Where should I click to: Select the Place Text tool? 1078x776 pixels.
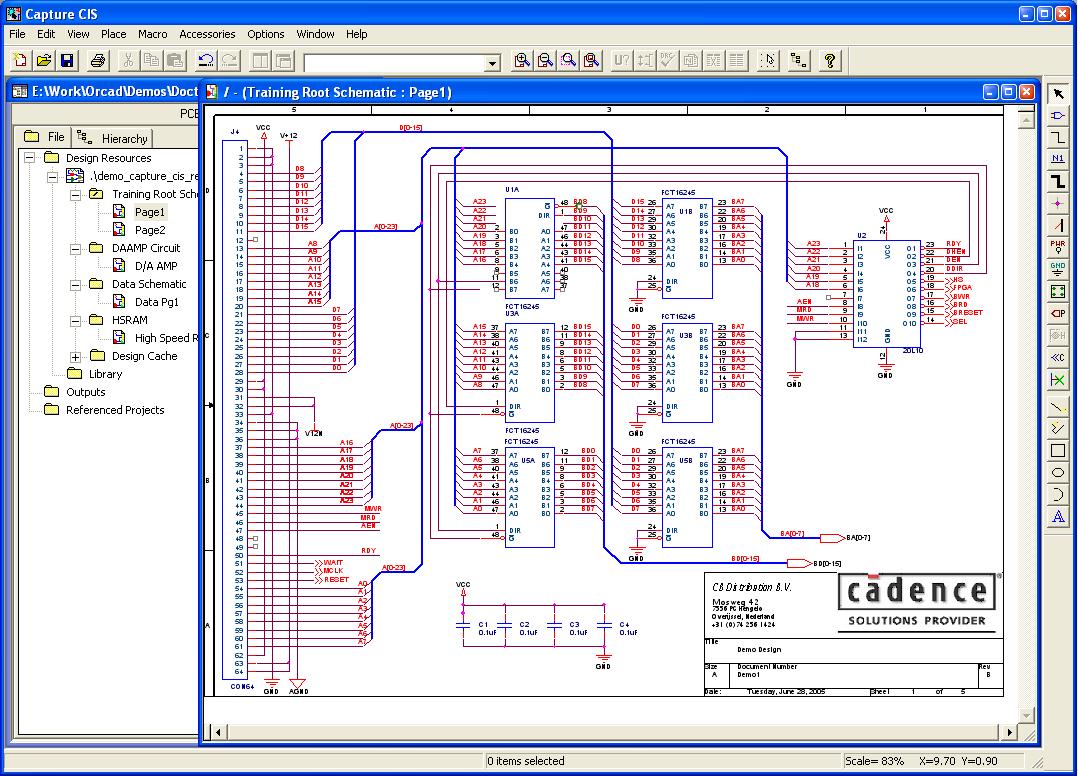(x=1058, y=512)
